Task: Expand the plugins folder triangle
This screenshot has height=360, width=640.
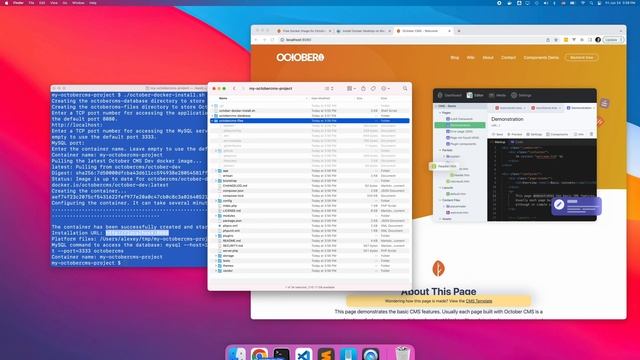Action: (x=216, y=236)
